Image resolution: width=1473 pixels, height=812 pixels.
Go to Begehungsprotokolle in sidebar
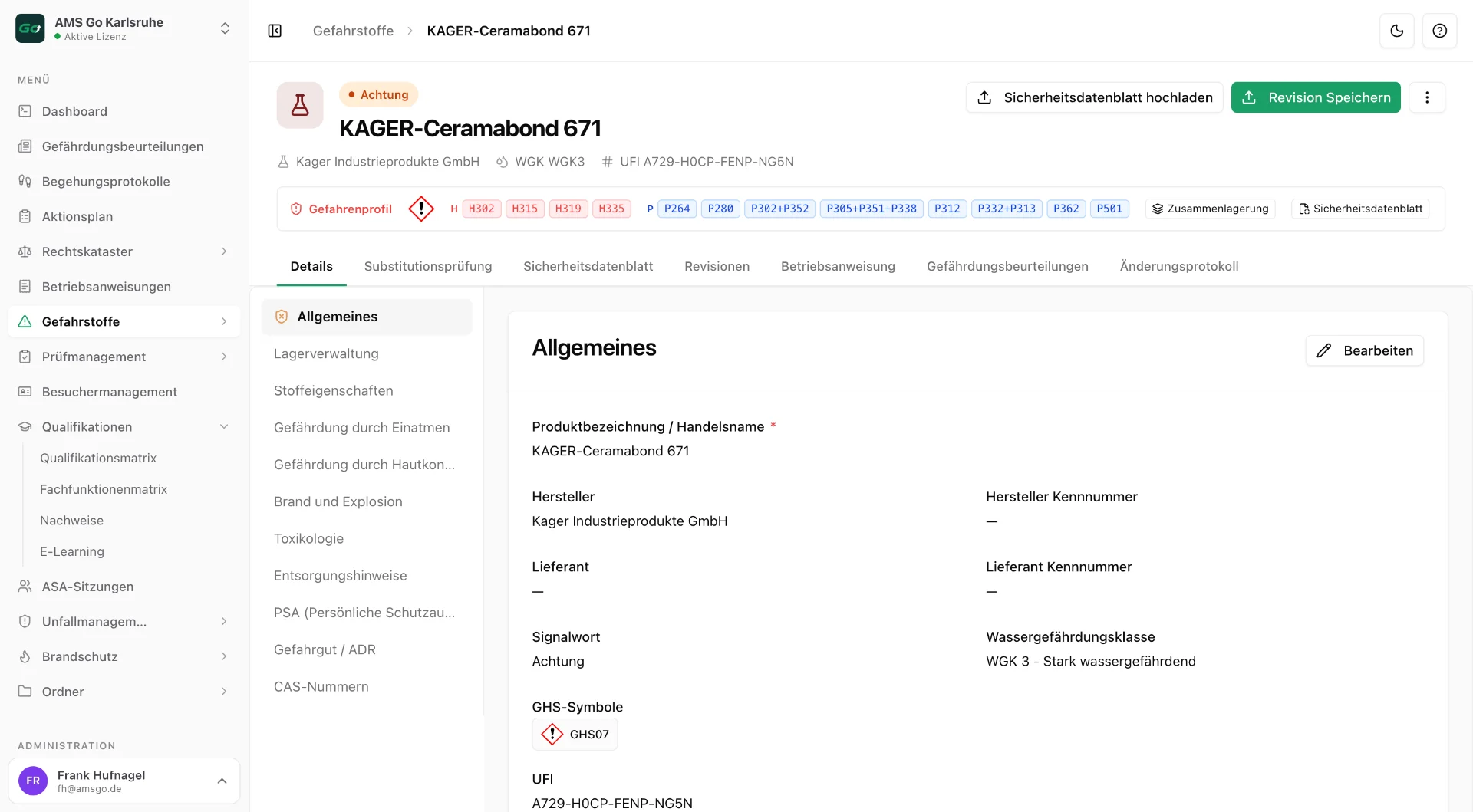[x=124, y=182]
